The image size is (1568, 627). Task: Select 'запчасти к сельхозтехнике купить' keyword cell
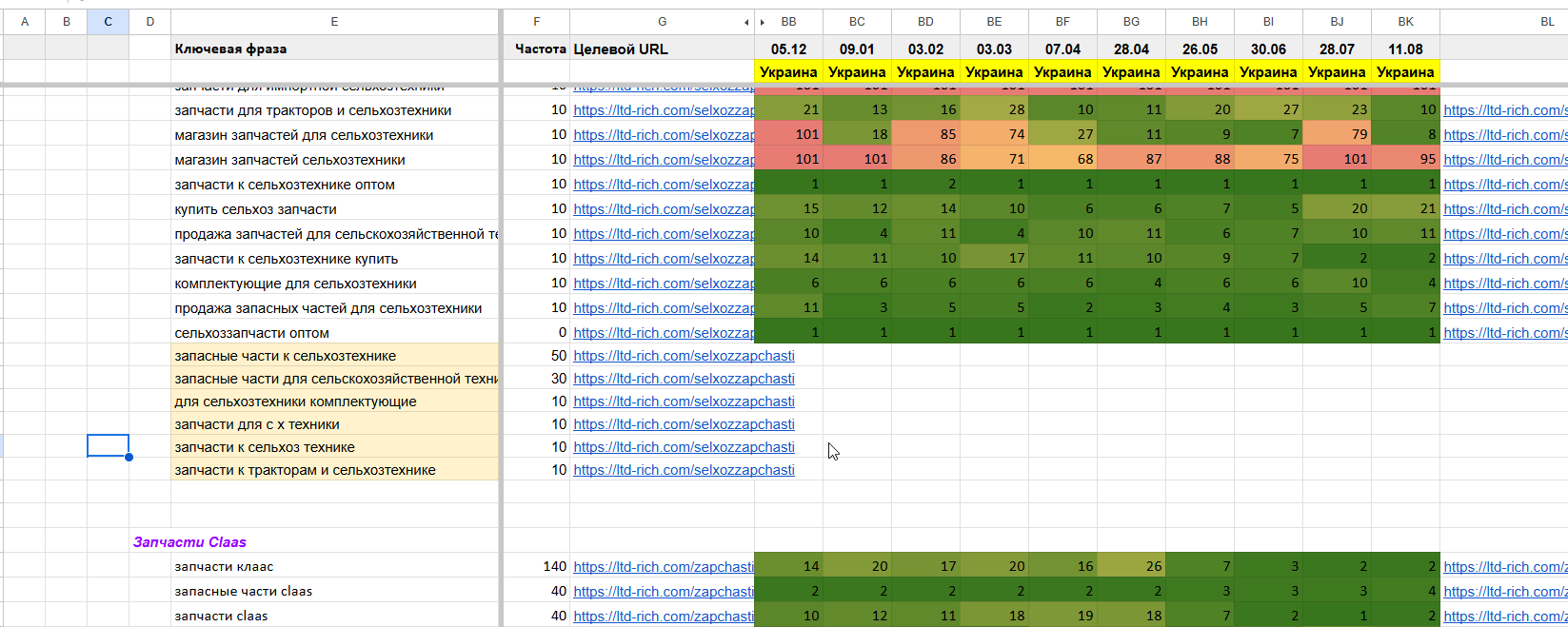(334, 259)
